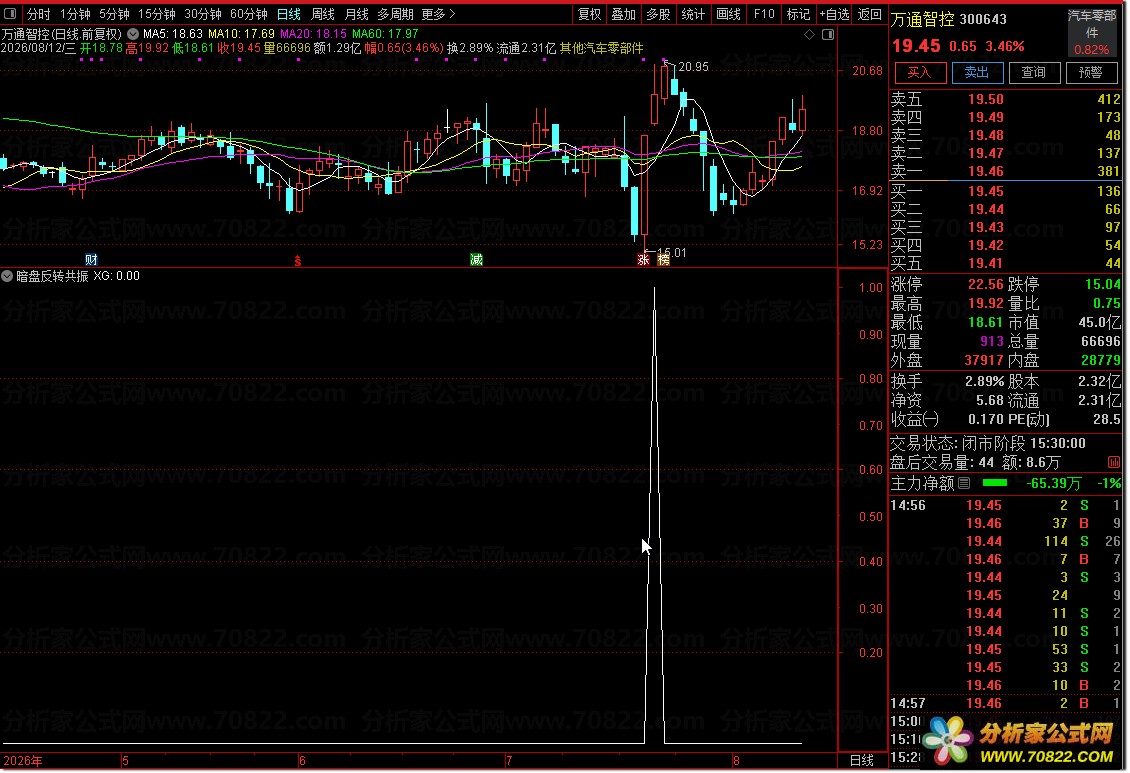
Task: Click the 预警 alert button
Action: [x=1090, y=72]
